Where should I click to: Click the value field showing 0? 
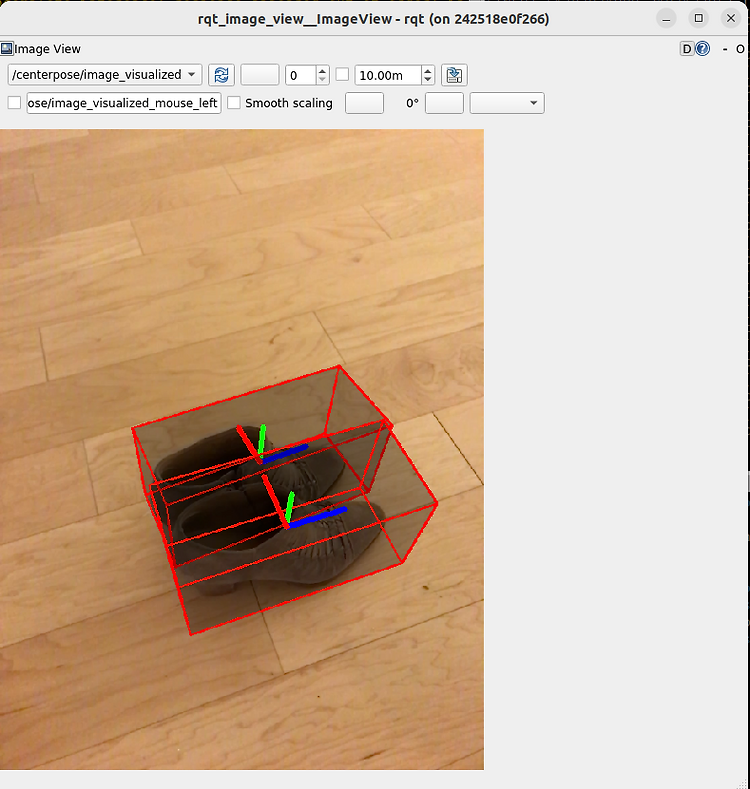tap(301, 75)
